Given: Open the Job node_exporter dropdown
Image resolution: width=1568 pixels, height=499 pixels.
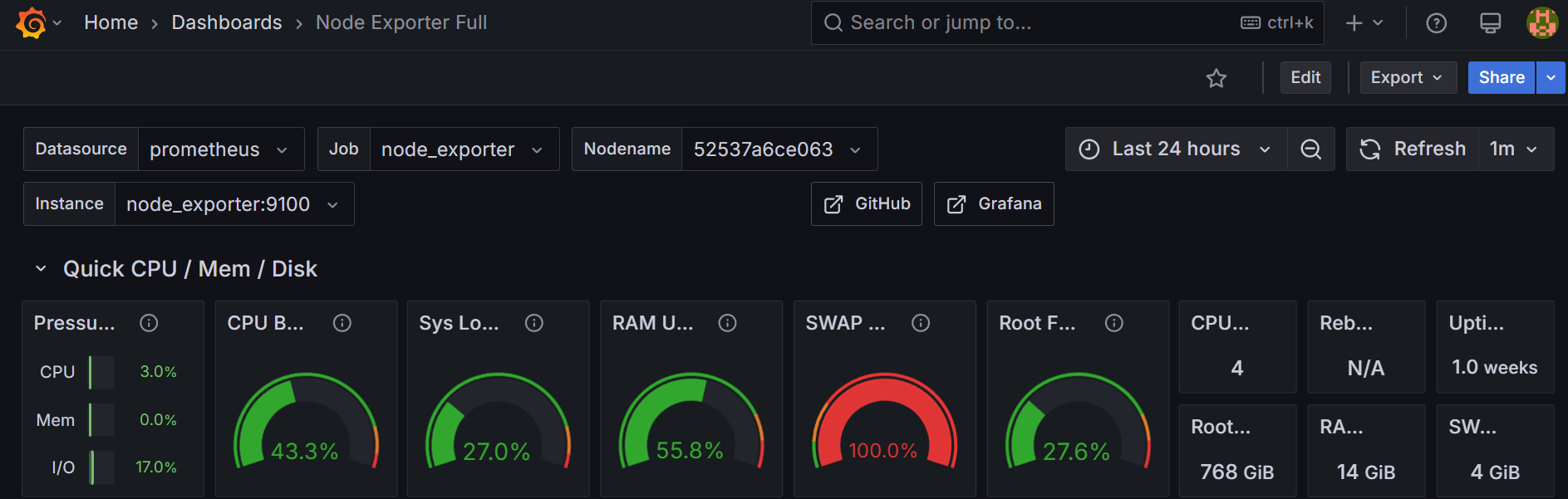Looking at the screenshot, I should click(464, 149).
